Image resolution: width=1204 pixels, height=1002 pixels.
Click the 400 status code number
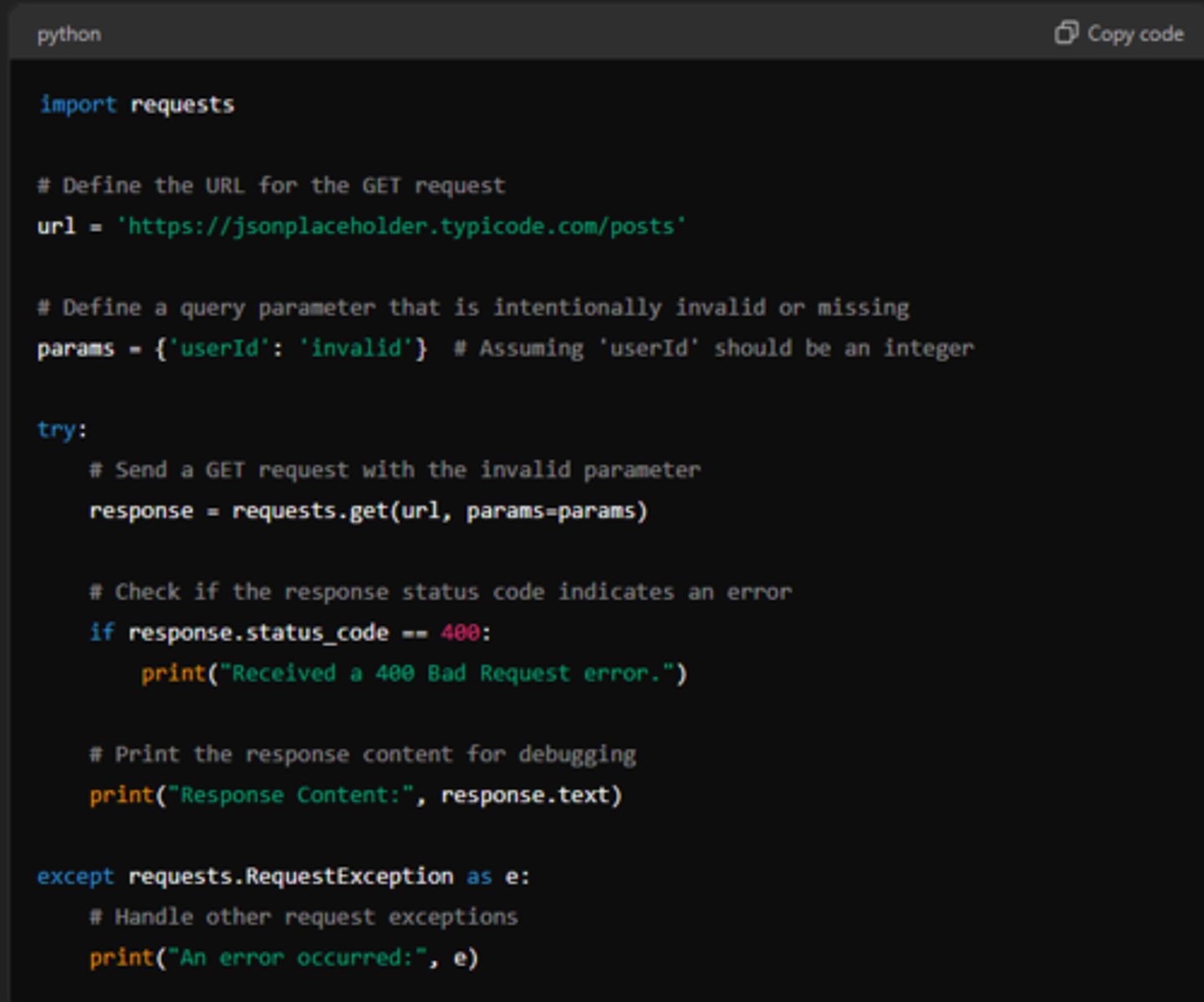(x=460, y=633)
